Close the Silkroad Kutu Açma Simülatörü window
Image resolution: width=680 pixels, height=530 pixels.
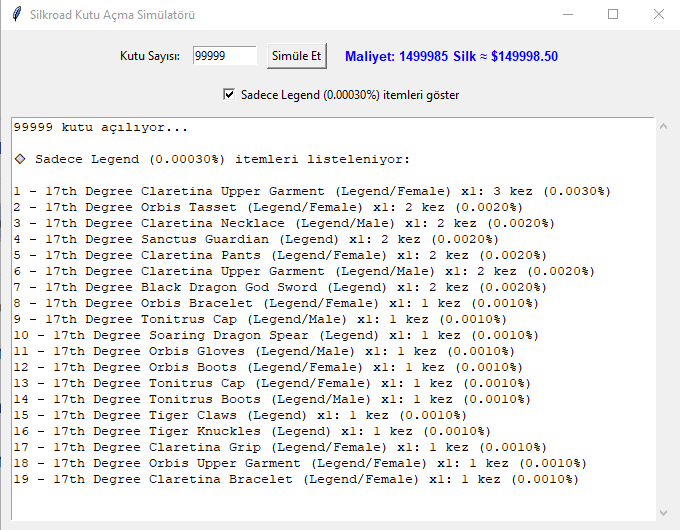click(x=658, y=15)
